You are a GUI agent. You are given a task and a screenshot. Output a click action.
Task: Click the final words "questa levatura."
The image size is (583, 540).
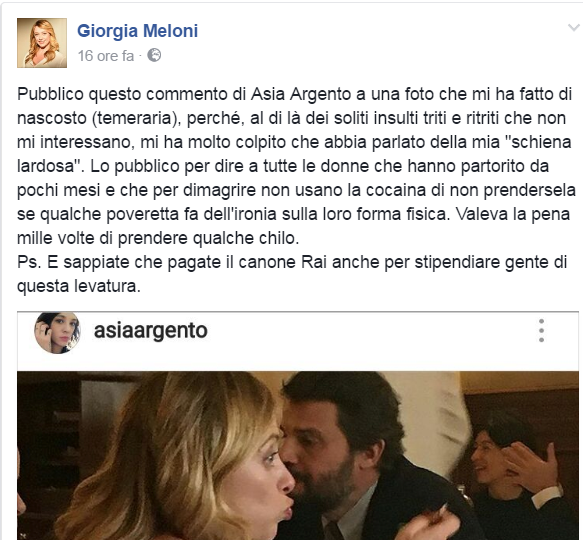click(79, 286)
